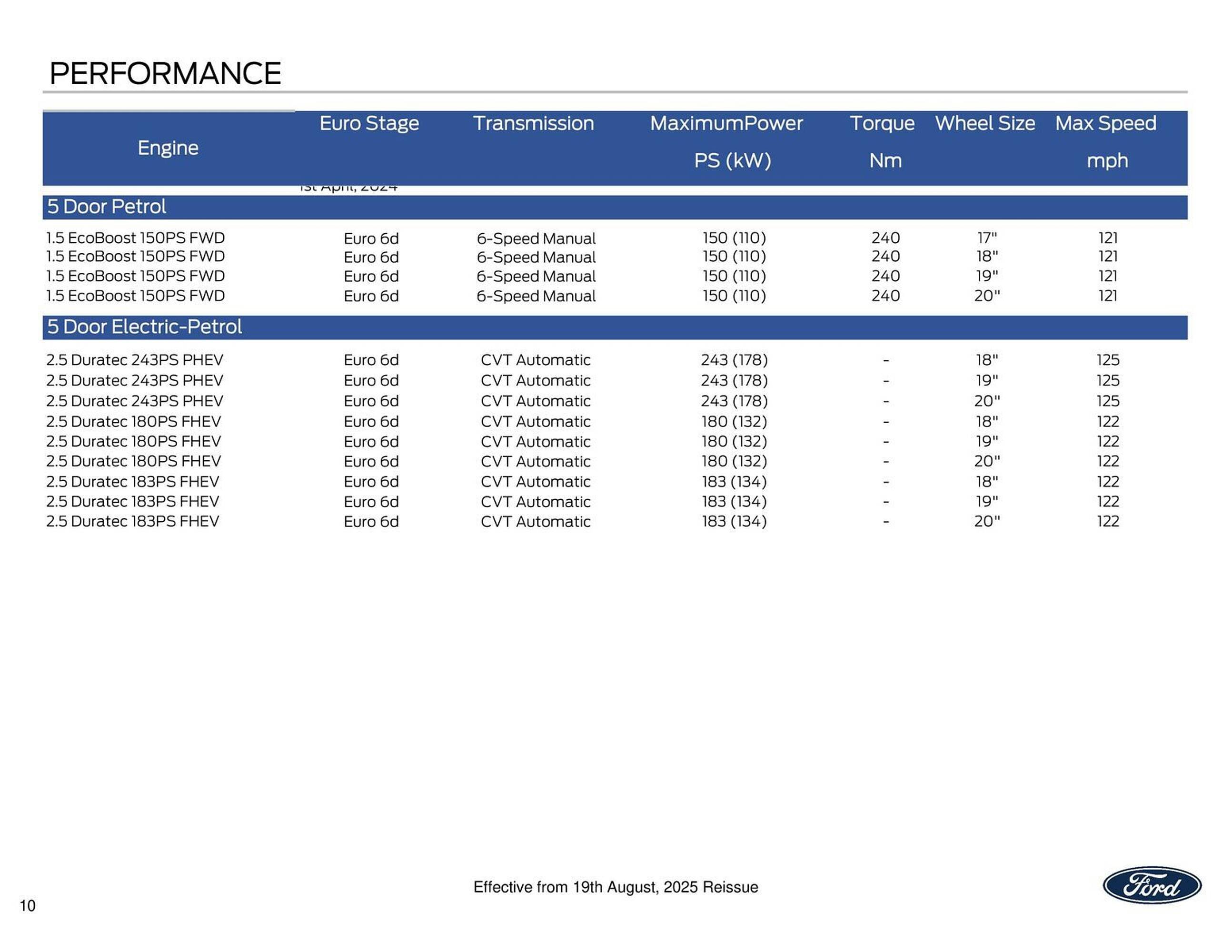Screen dimensions: 1232x952
Task: Click the Euro Stage column header
Action: tap(369, 123)
